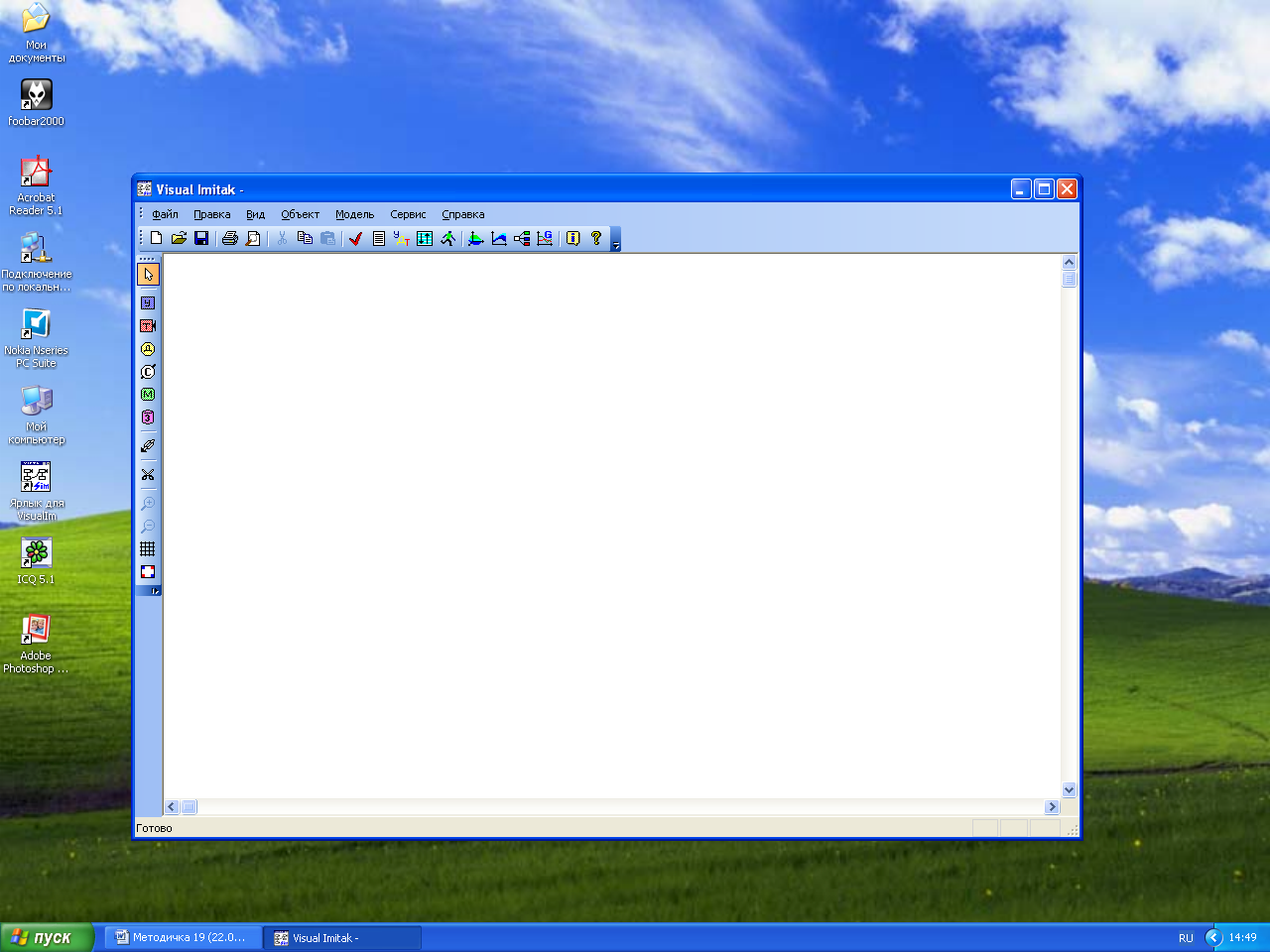This screenshot has width=1270, height=952.
Task: Click the yellow УДТ toolbar icon
Action: click(401, 238)
